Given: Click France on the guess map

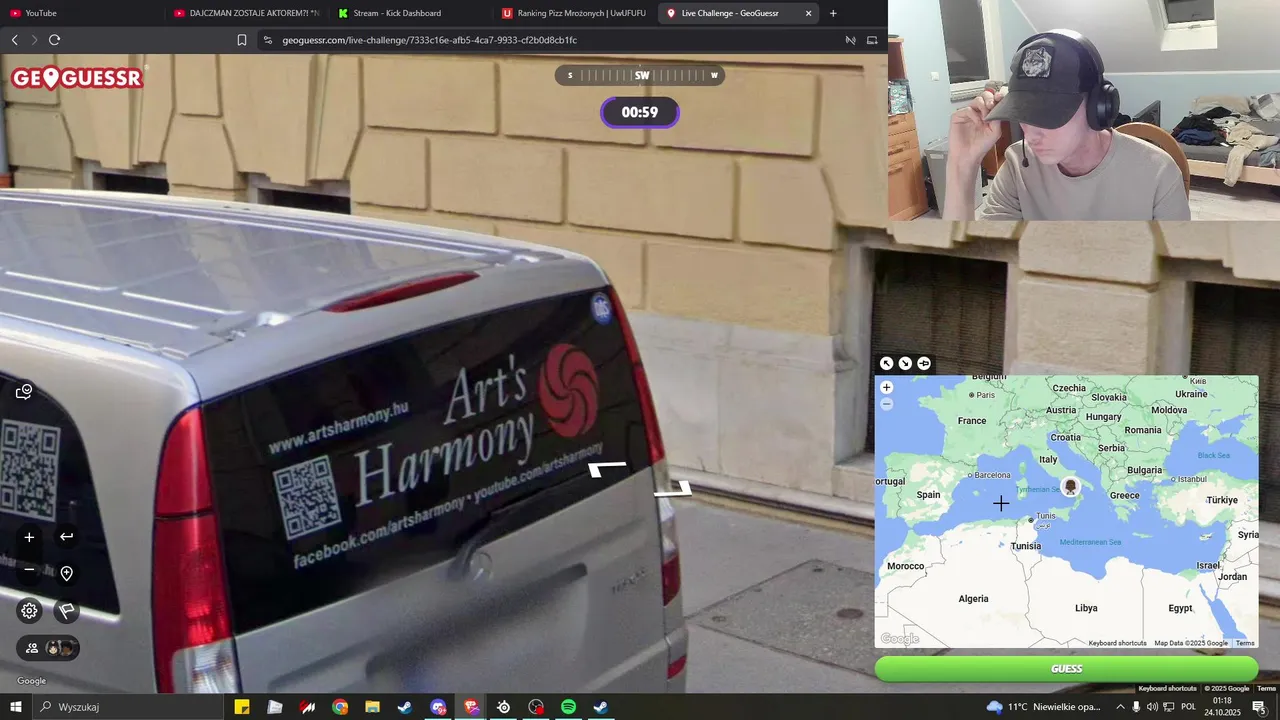Looking at the screenshot, I should (x=971, y=421).
